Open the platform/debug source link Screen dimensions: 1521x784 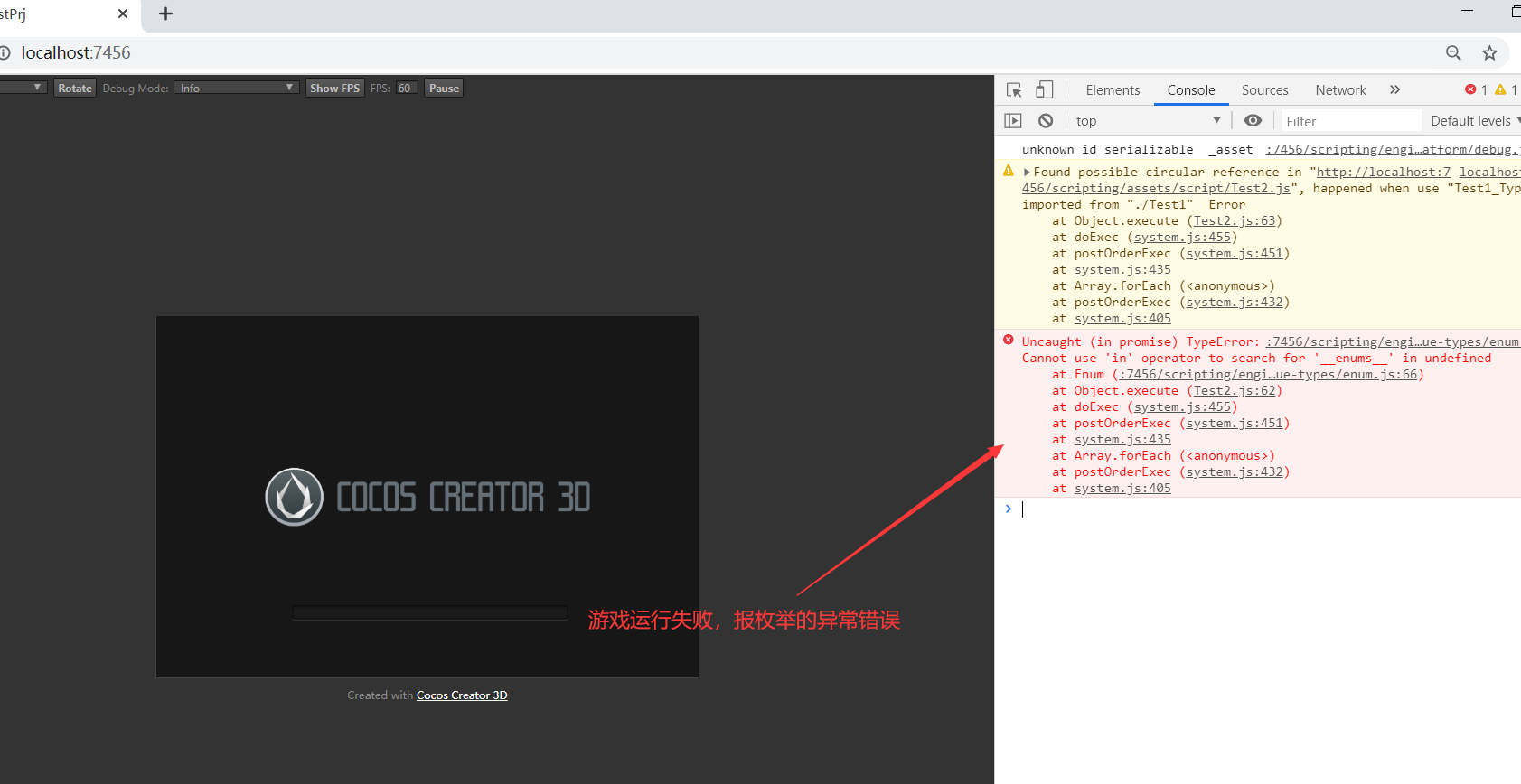(x=1393, y=150)
